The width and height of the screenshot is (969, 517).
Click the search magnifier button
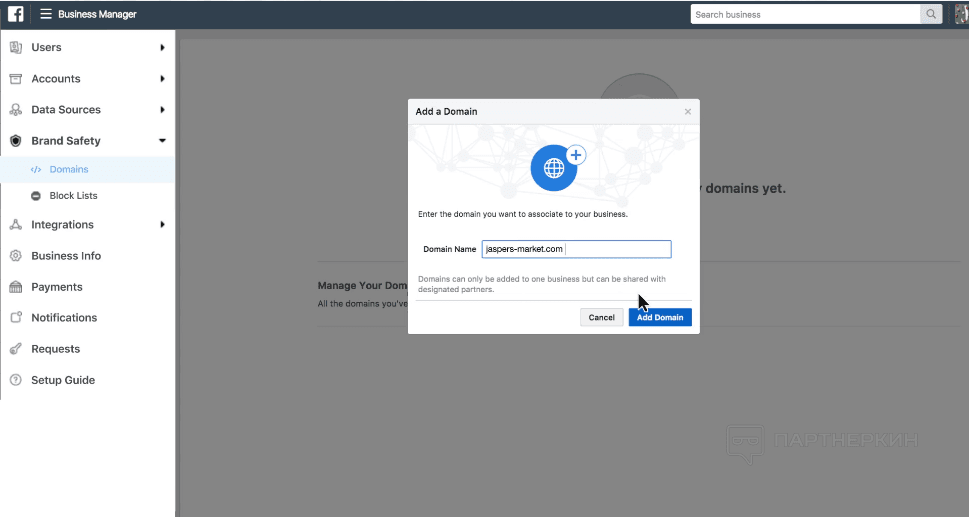[x=931, y=14]
